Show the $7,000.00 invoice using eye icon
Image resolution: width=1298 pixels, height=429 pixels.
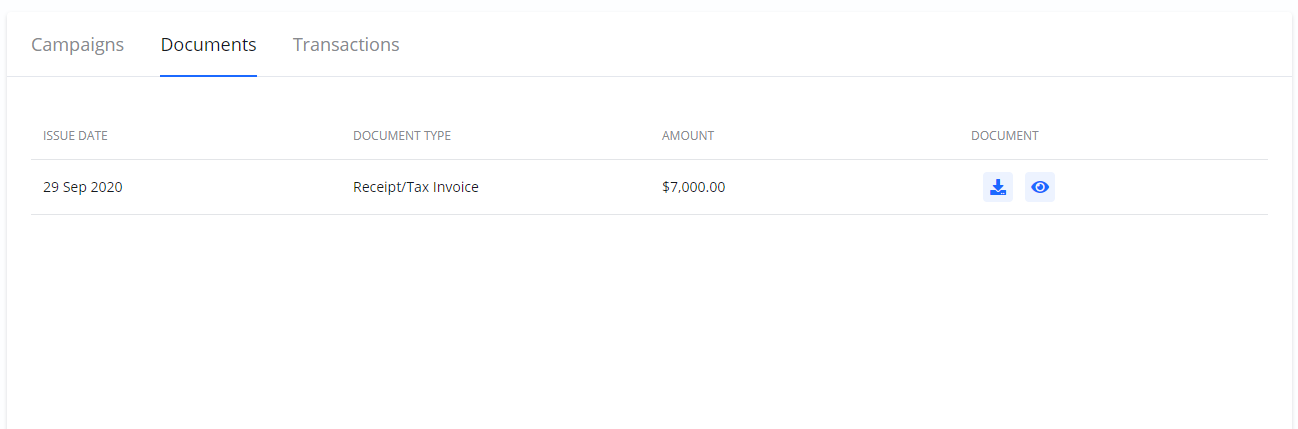1040,187
